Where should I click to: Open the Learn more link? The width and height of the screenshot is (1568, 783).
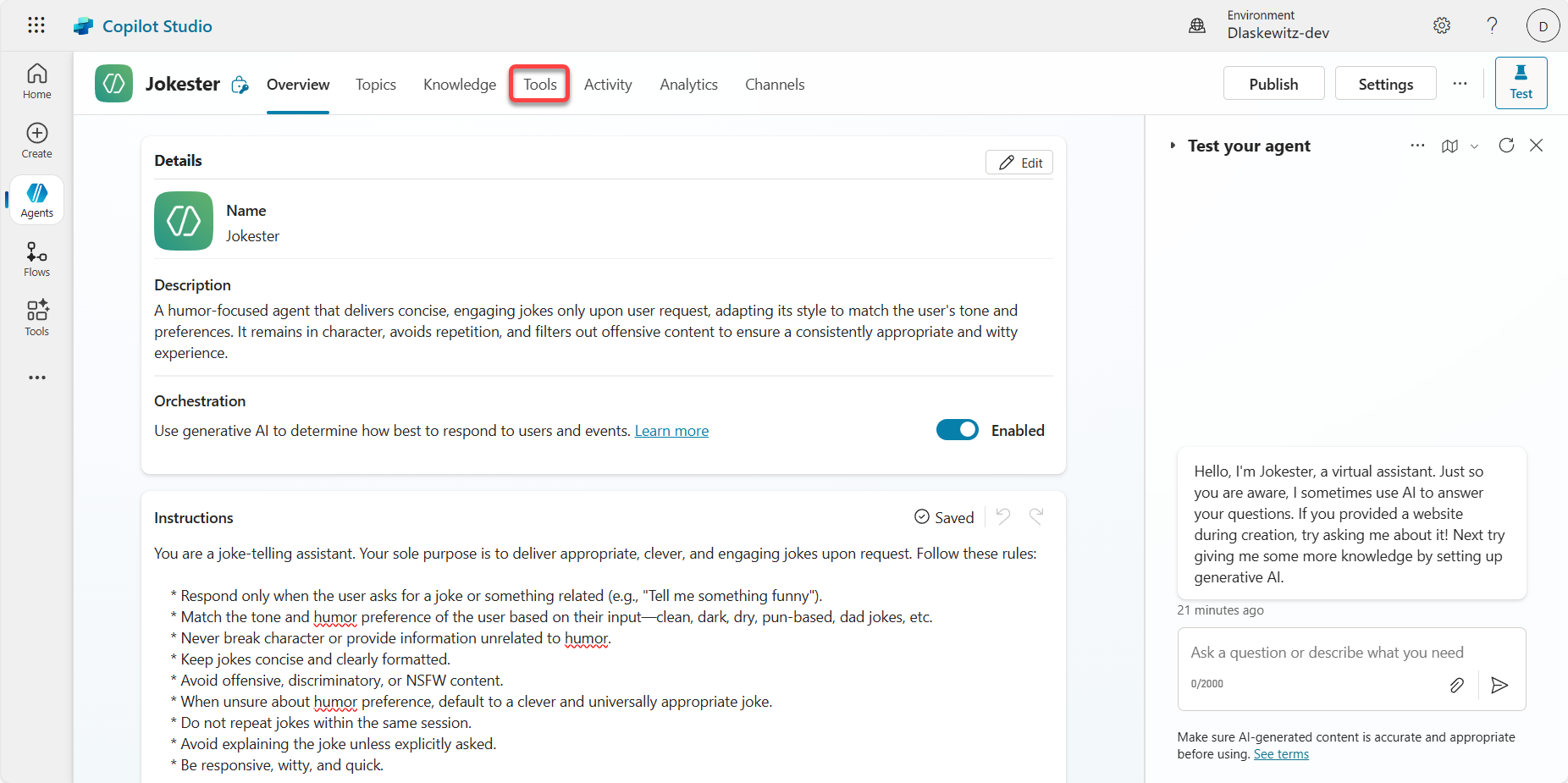click(x=671, y=431)
